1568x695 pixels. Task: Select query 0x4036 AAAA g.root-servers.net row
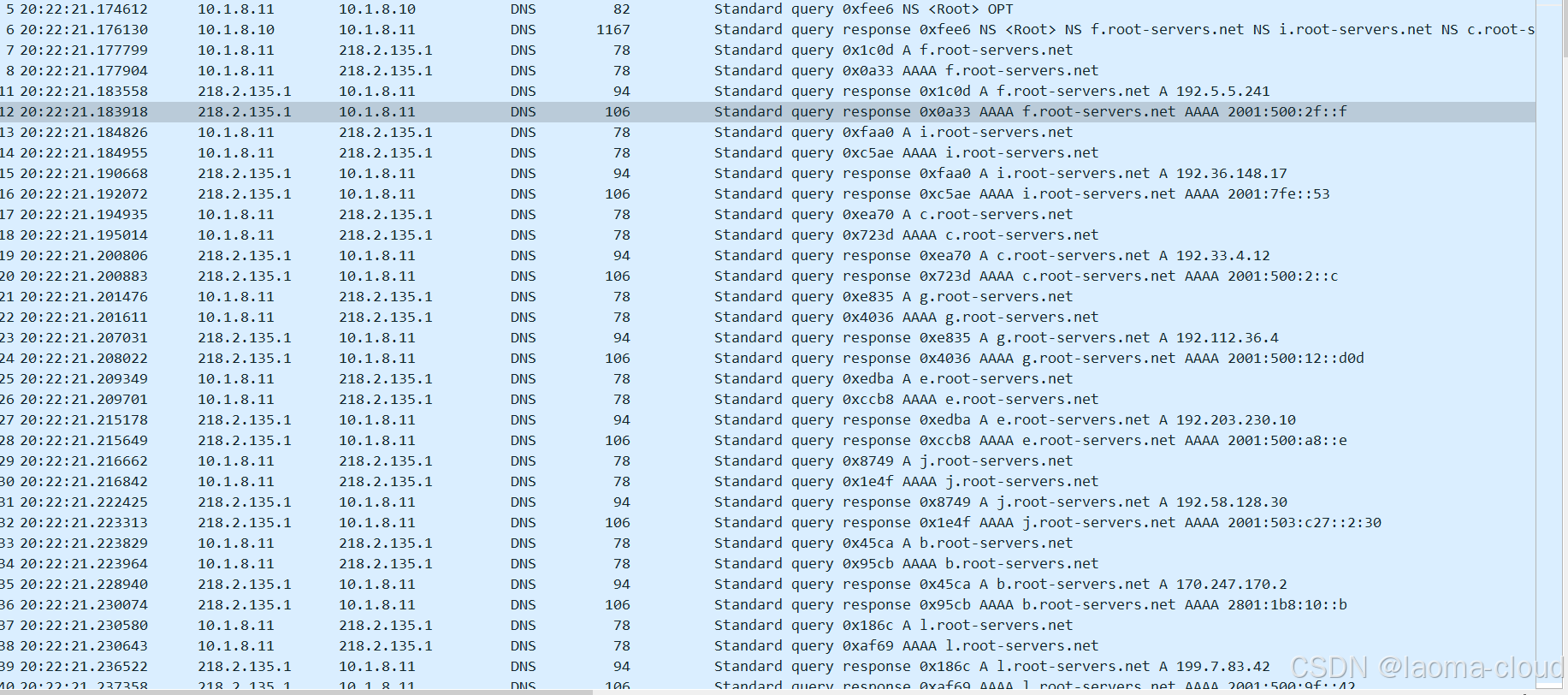[767, 317]
